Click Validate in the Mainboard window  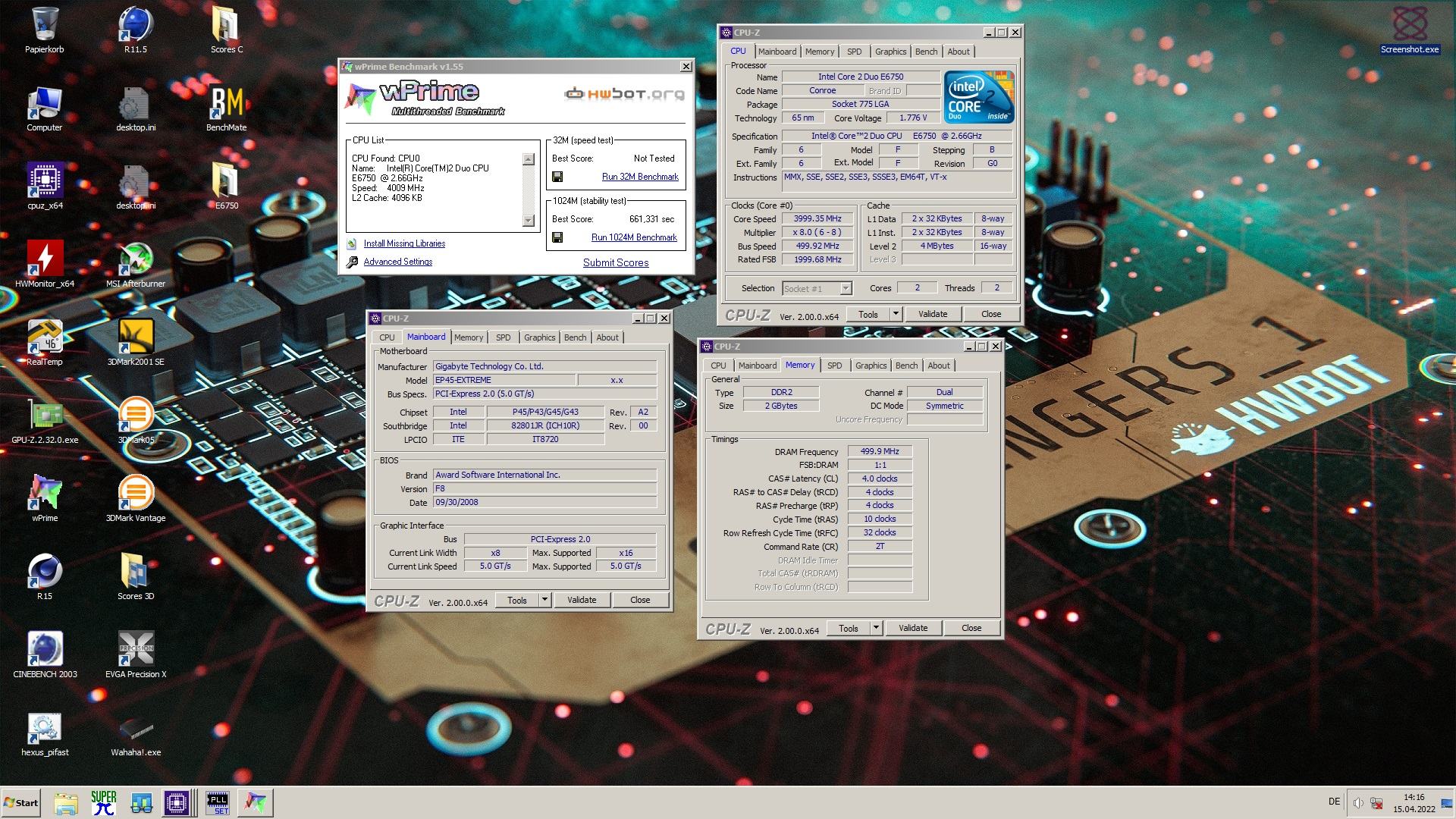tap(582, 600)
